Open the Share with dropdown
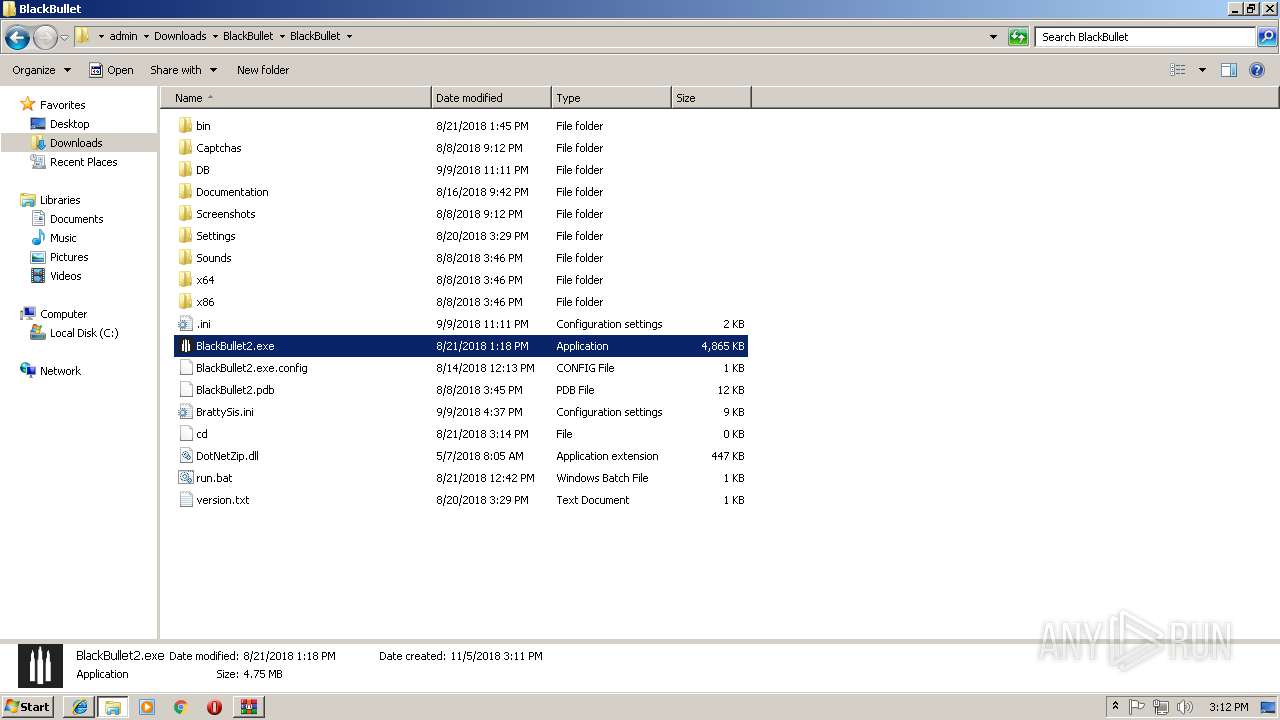 183,70
